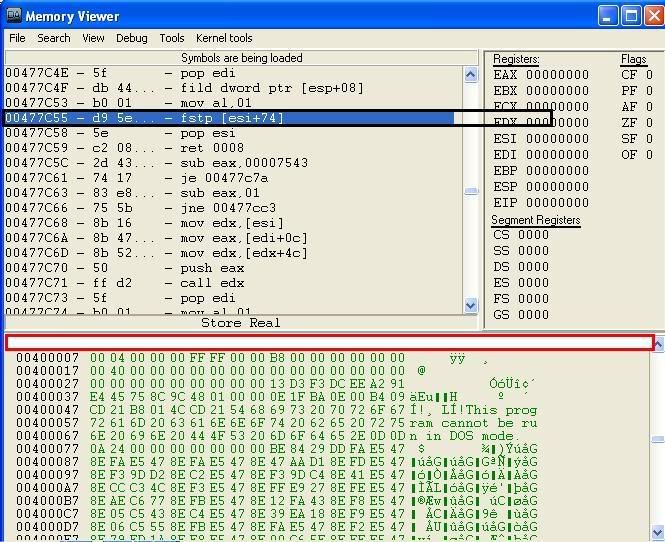This screenshot has width=665, height=542.
Task: Open the Search menu
Action: point(54,38)
